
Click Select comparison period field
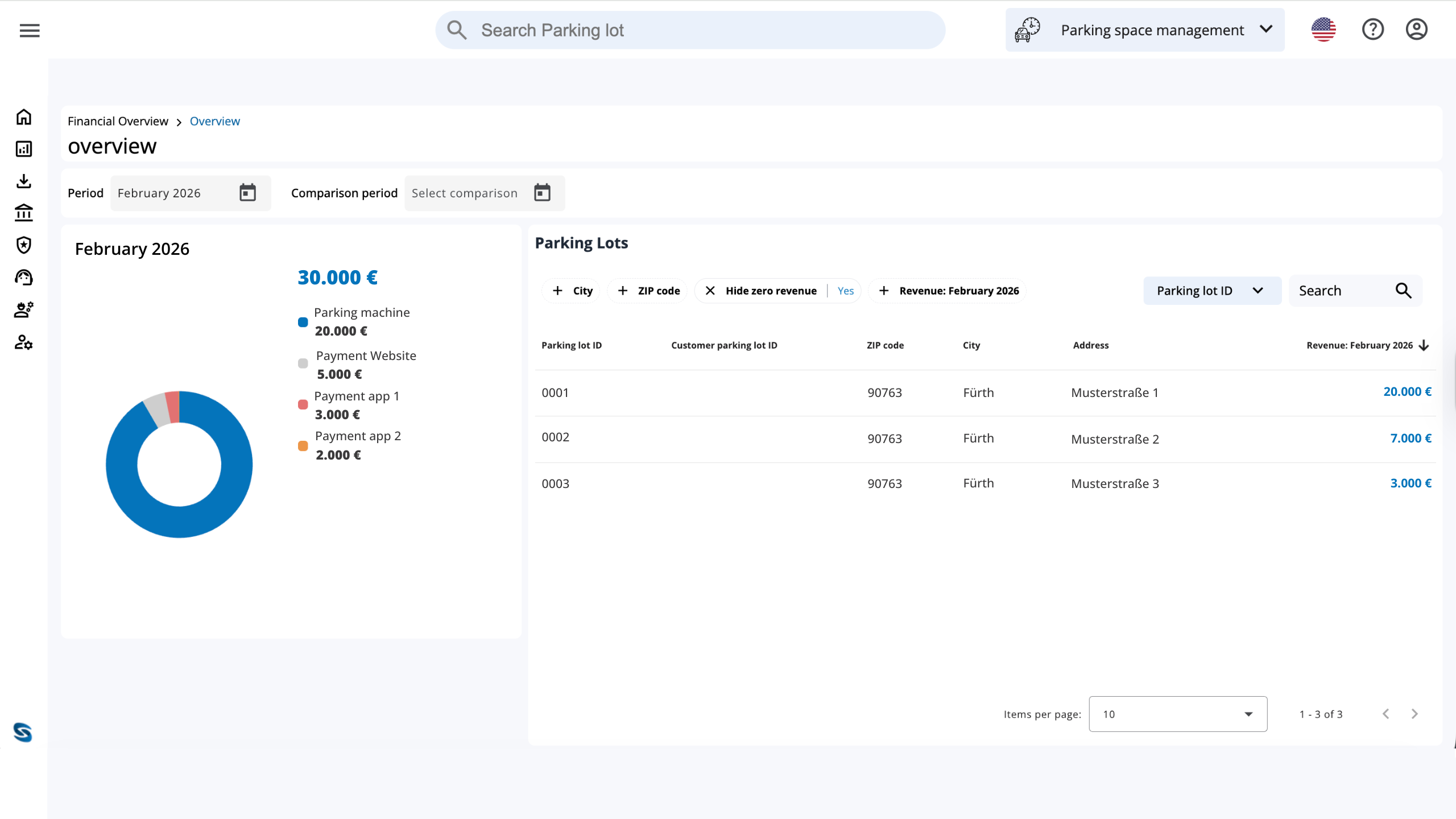[485, 193]
